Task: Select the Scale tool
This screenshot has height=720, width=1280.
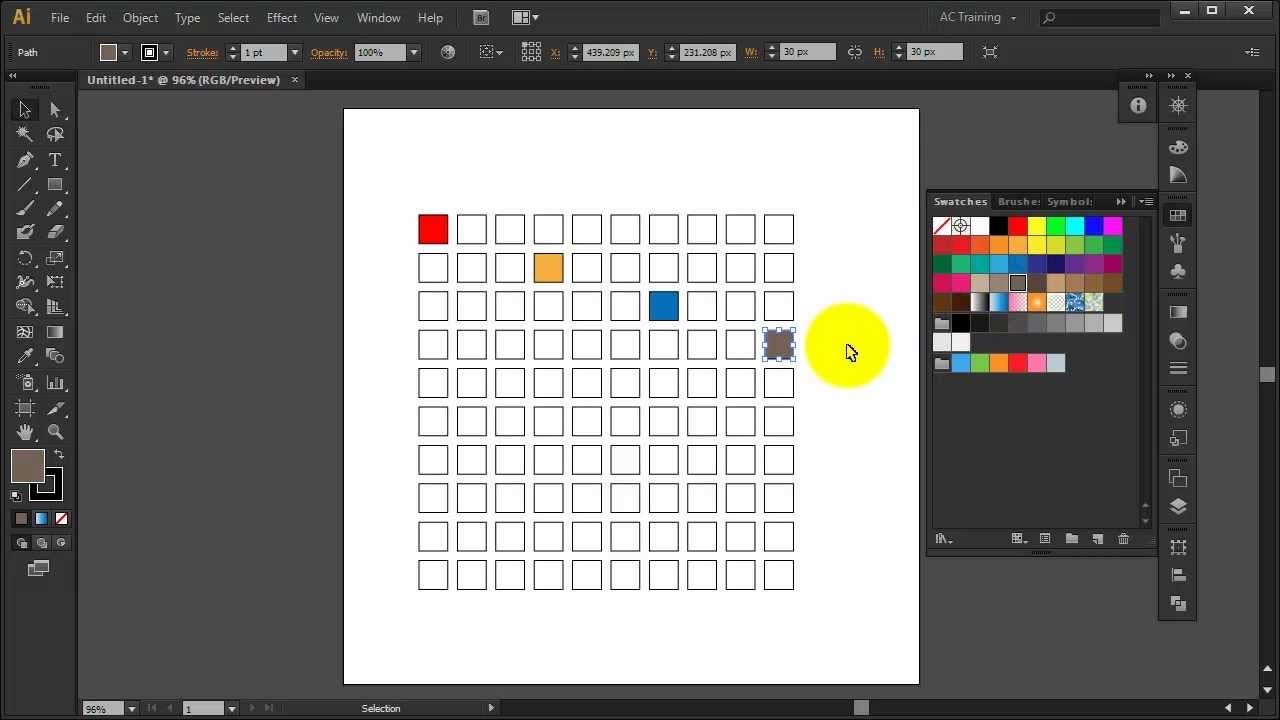Action: tap(55, 258)
